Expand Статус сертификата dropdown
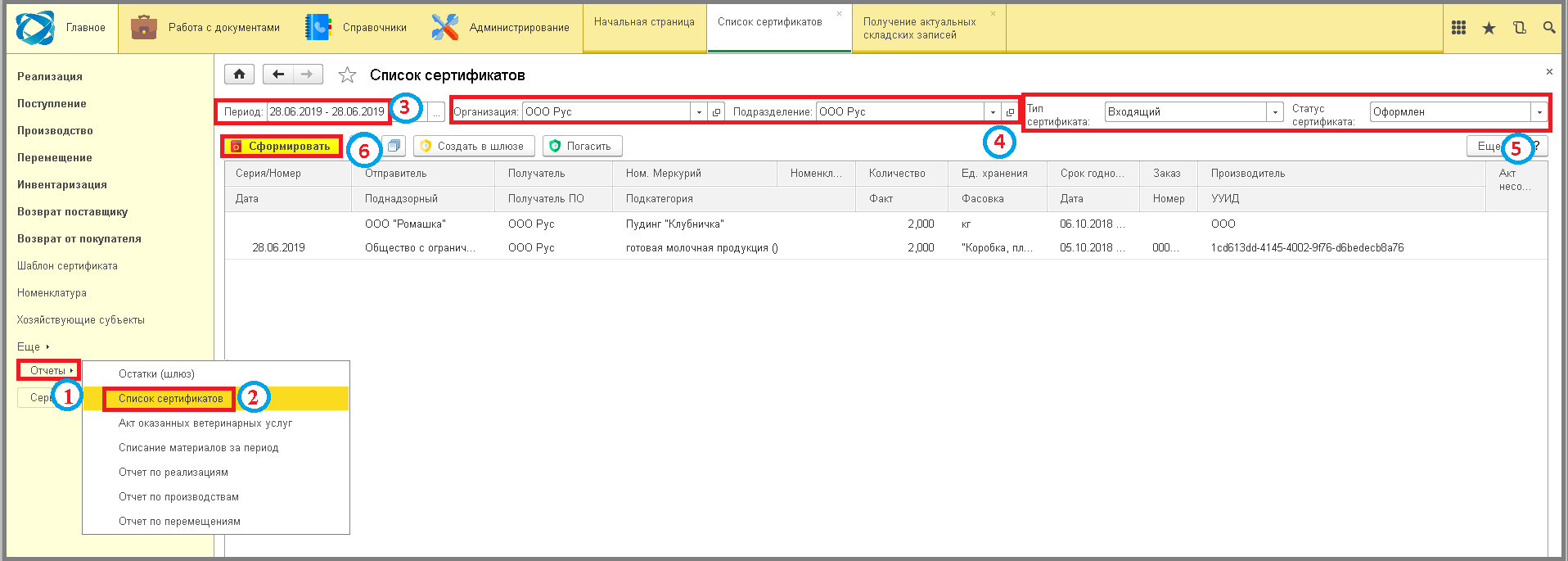Screen dimensions: 1568x561 coord(1539,112)
